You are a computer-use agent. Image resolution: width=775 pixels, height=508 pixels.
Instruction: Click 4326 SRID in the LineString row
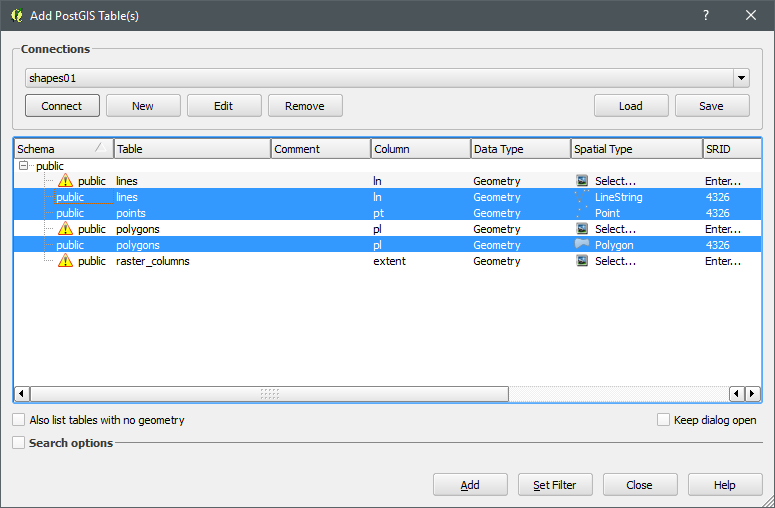(718, 197)
